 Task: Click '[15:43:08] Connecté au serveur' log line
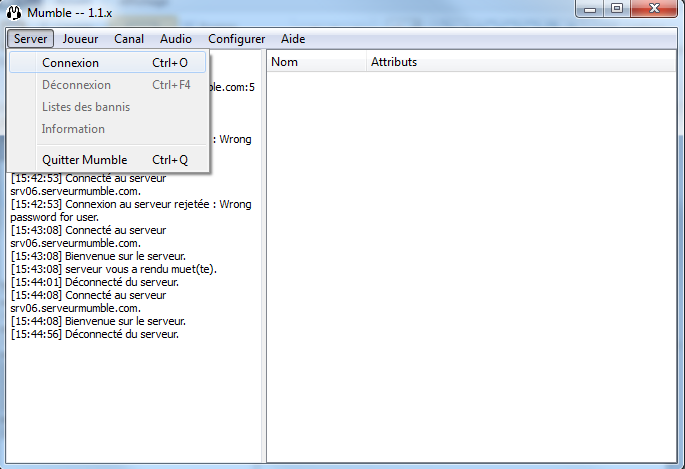(88, 236)
